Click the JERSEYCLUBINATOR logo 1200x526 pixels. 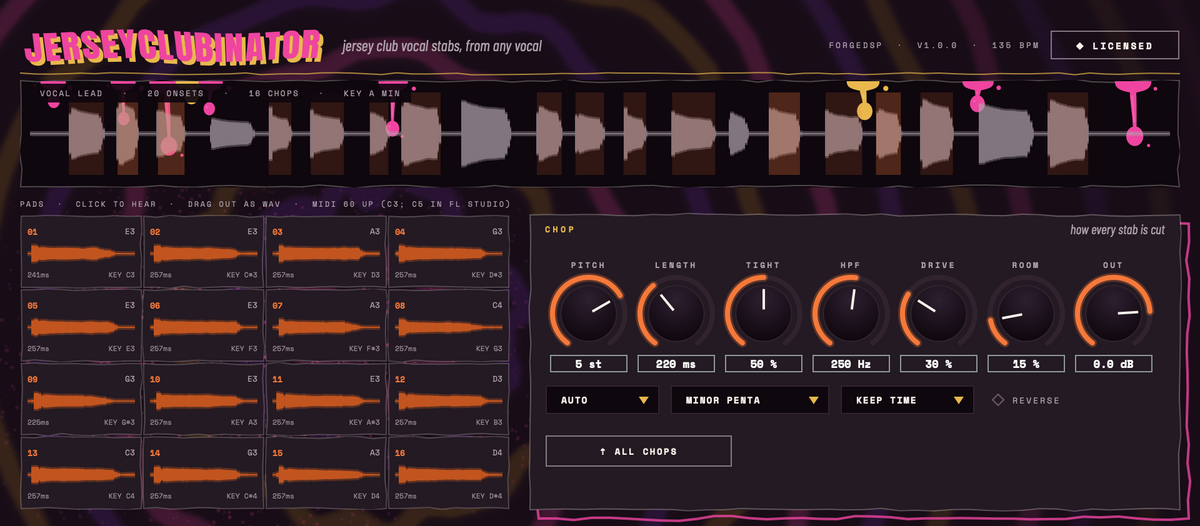point(175,45)
